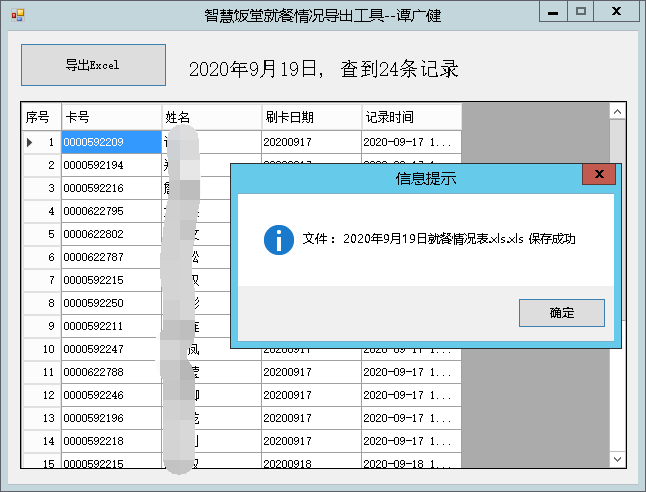
Task: Select card number cell 0000592247
Action: (x=111, y=349)
